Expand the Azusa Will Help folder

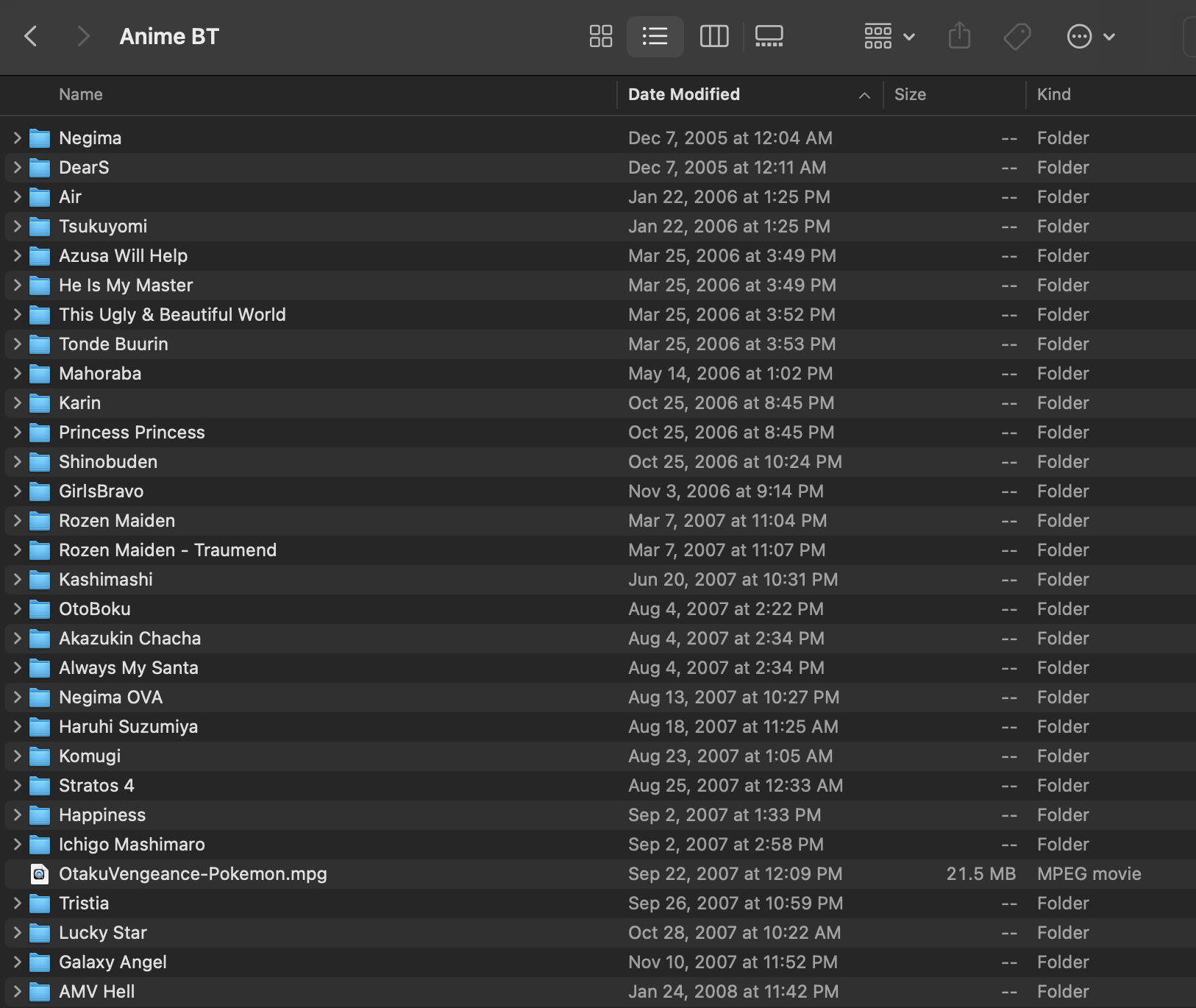tap(17, 255)
